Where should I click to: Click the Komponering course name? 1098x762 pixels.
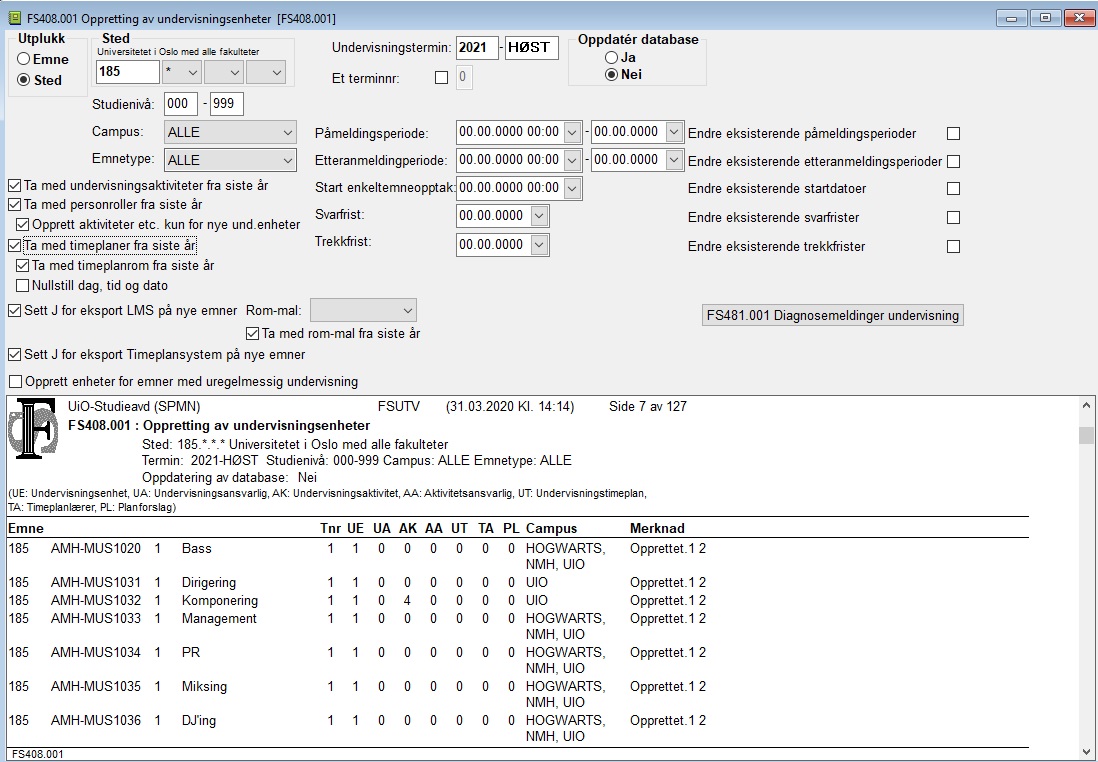pos(220,601)
